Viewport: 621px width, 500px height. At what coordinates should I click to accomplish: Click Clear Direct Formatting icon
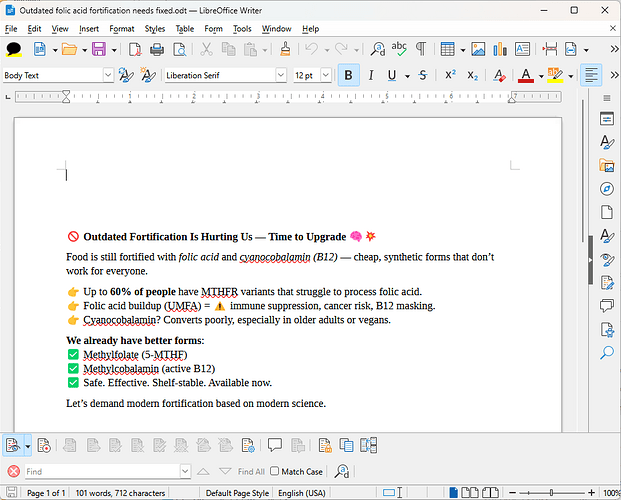click(499, 75)
